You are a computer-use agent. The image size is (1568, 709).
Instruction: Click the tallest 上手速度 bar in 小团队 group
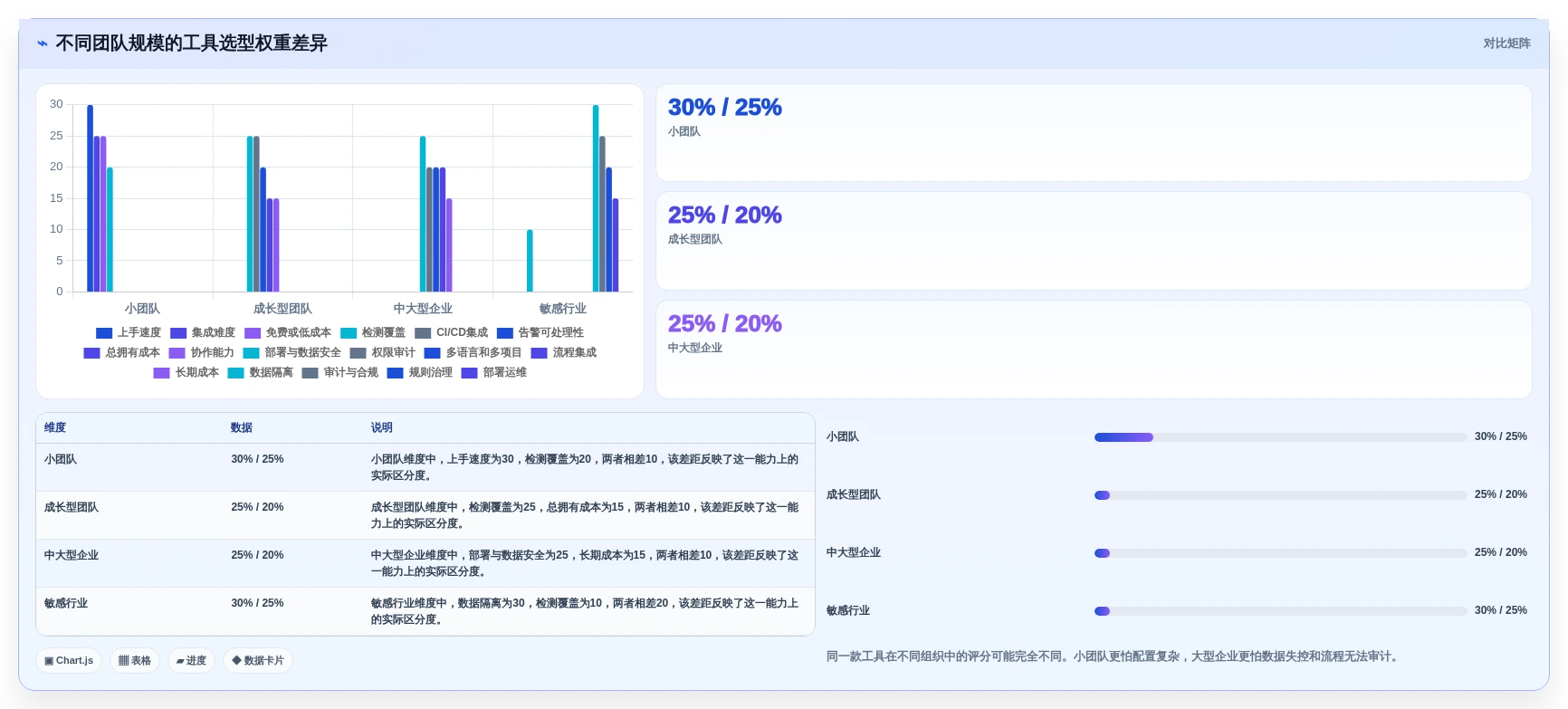coord(90,198)
